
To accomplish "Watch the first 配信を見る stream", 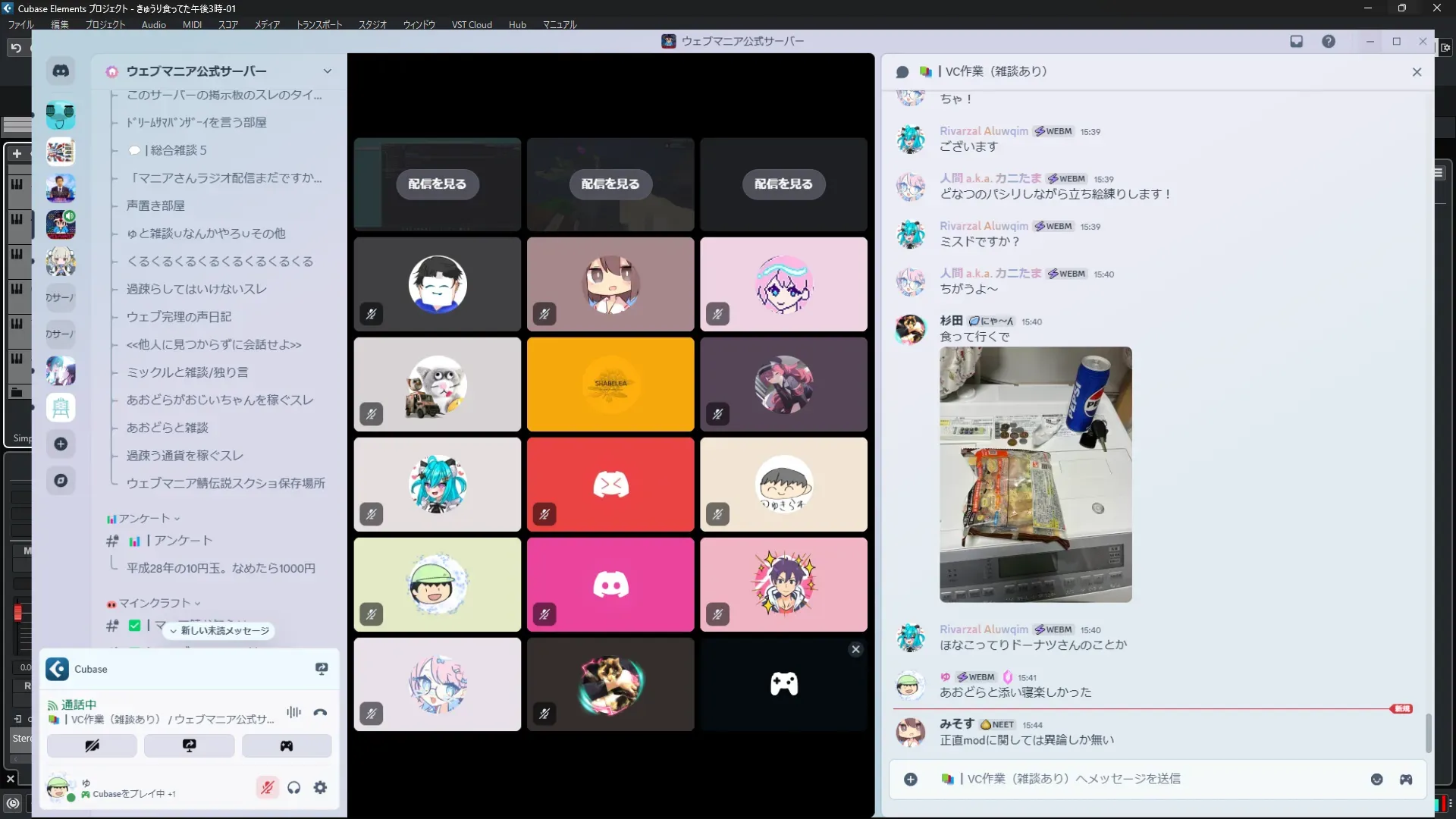I will (437, 184).
